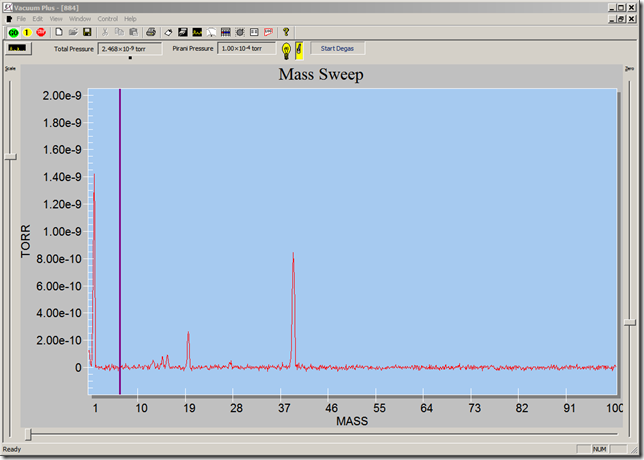
Task: Click the red-outlined chart icon before the help icon
Action: click(269, 32)
